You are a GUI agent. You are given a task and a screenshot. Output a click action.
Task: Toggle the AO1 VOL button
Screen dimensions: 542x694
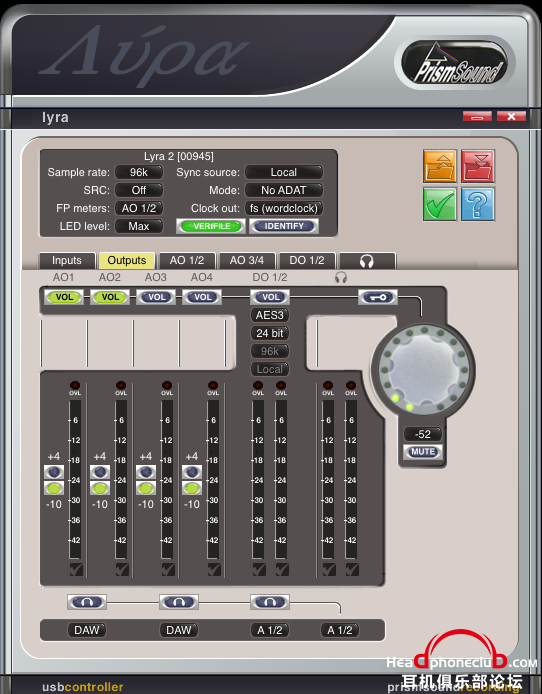[x=64, y=297]
